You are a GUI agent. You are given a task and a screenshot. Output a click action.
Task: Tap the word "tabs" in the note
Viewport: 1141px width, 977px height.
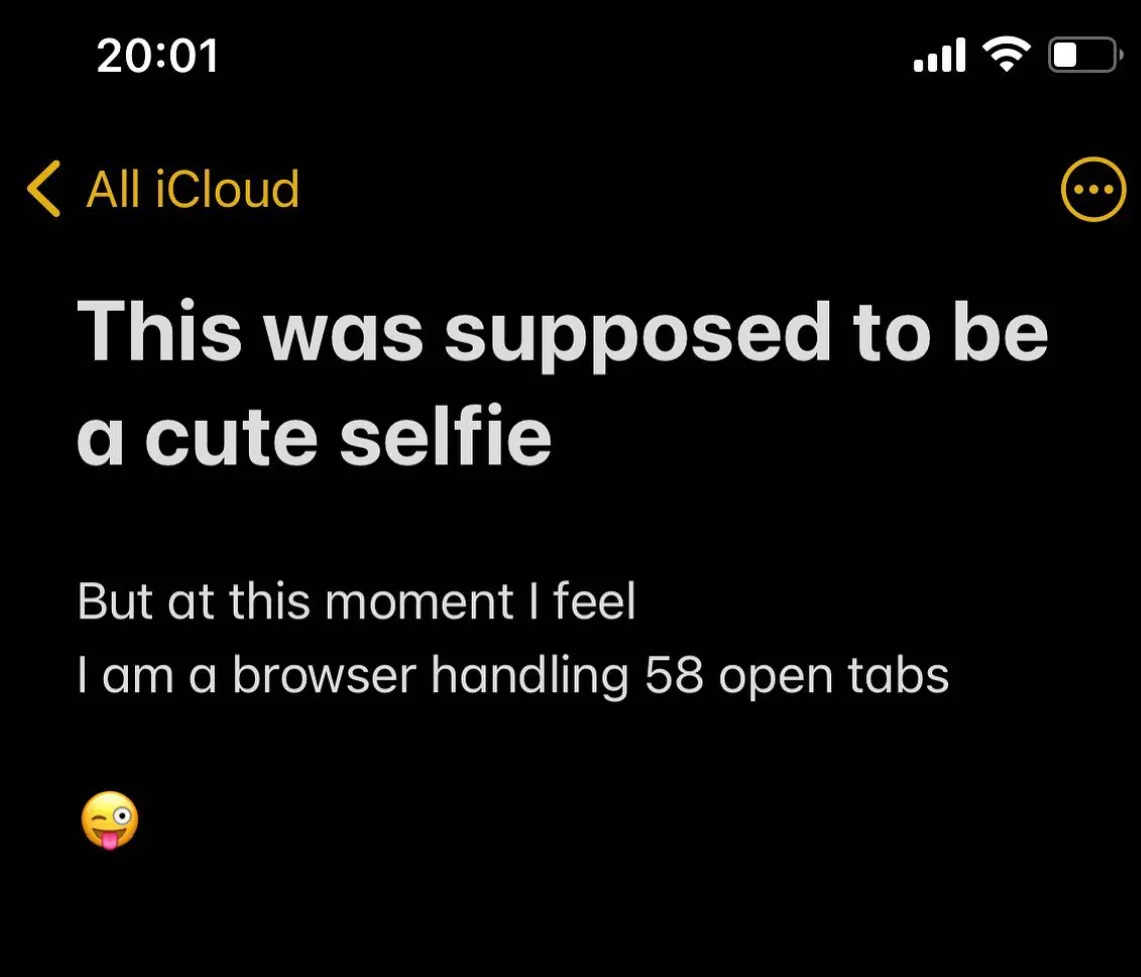coord(897,677)
